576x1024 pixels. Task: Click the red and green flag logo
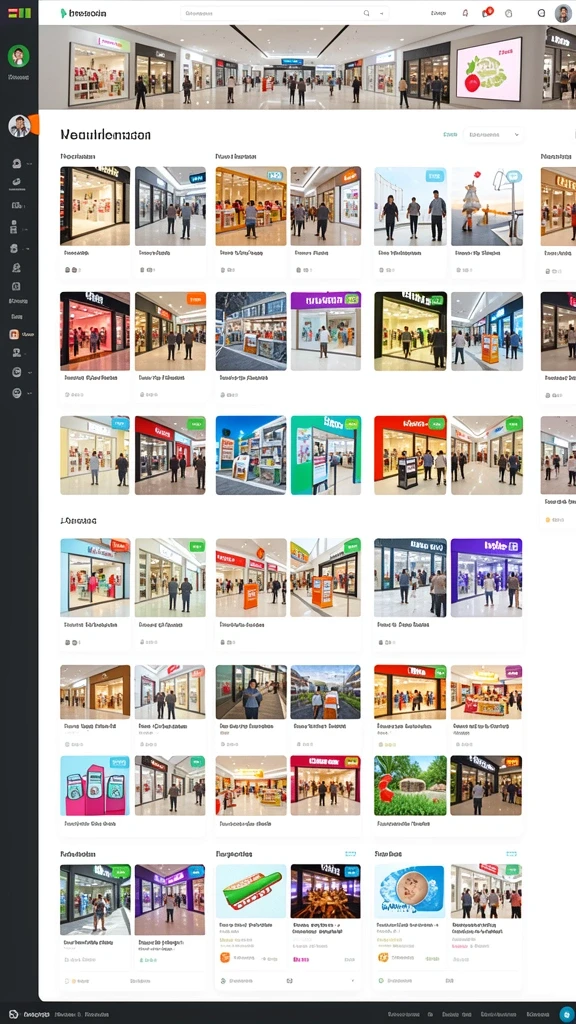[19, 13]
